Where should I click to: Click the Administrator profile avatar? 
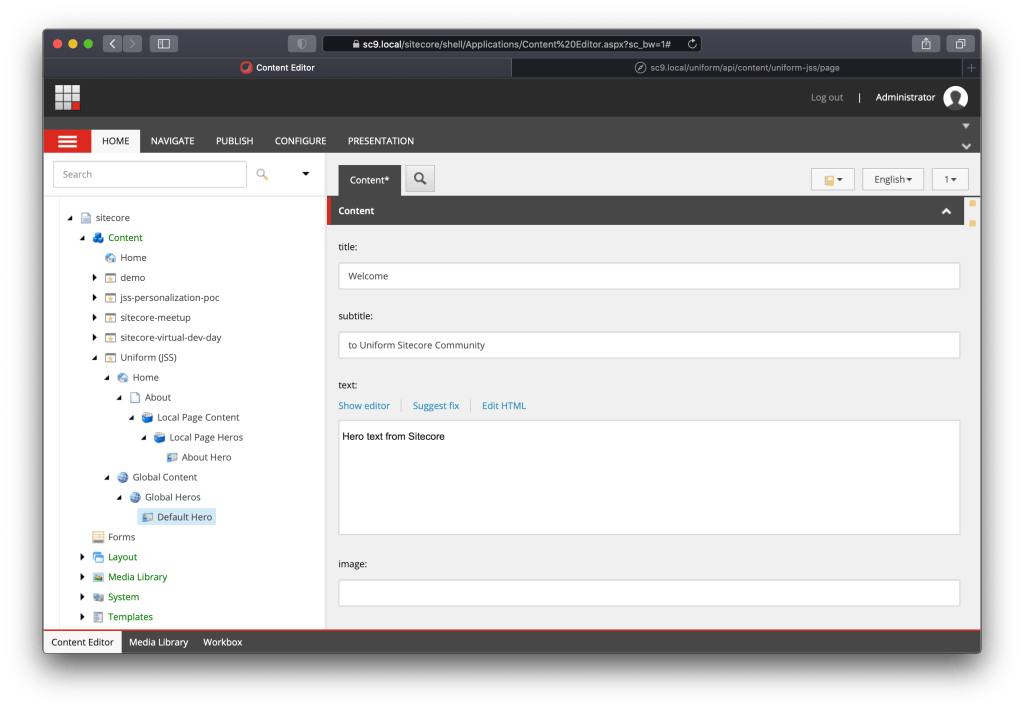coord(956,97)
